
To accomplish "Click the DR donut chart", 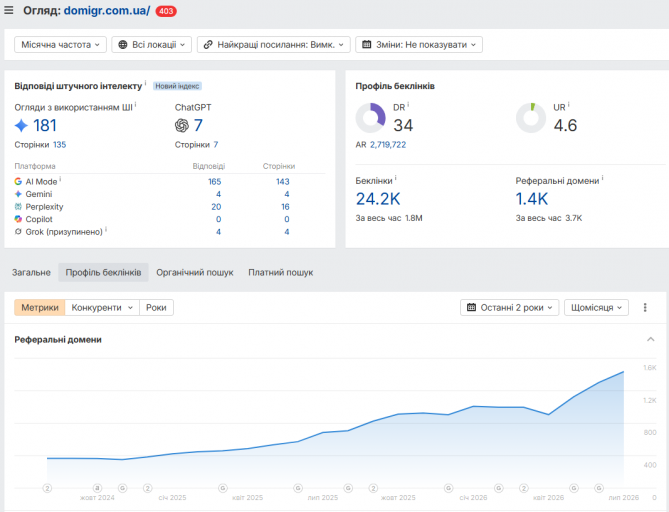I will [370, 118].
